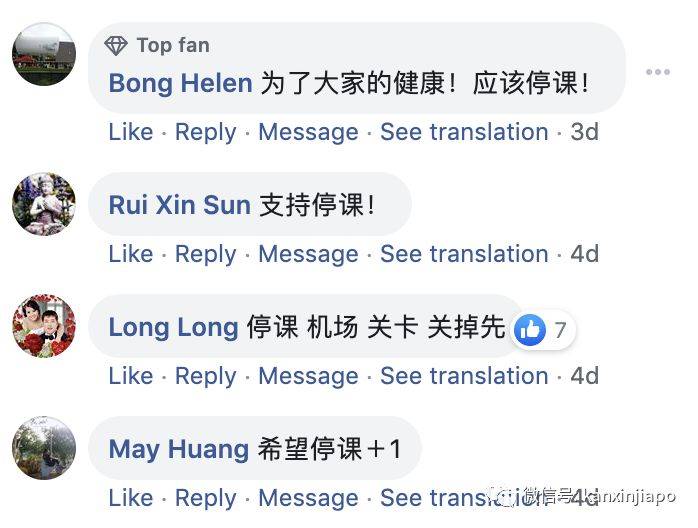This screenshot has width=698, height=528.
Task: Message Long Long from comment actions
Action: (x=308, y=376)
